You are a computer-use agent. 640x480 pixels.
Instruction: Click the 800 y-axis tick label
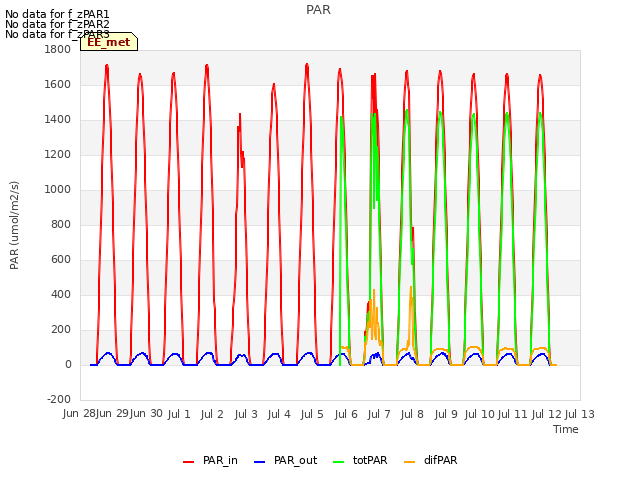click(x=61, y=224)
